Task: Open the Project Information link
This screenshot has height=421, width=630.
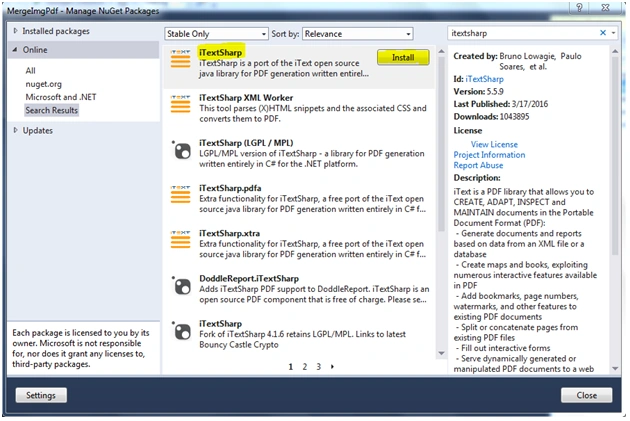Action: click(x=489, y=155)
